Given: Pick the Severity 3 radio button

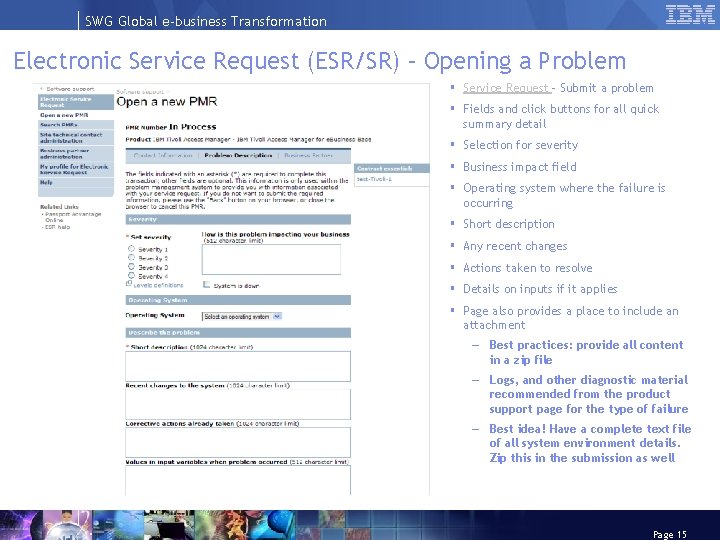Looking at the screenshot, I should [x=131, y=267].
